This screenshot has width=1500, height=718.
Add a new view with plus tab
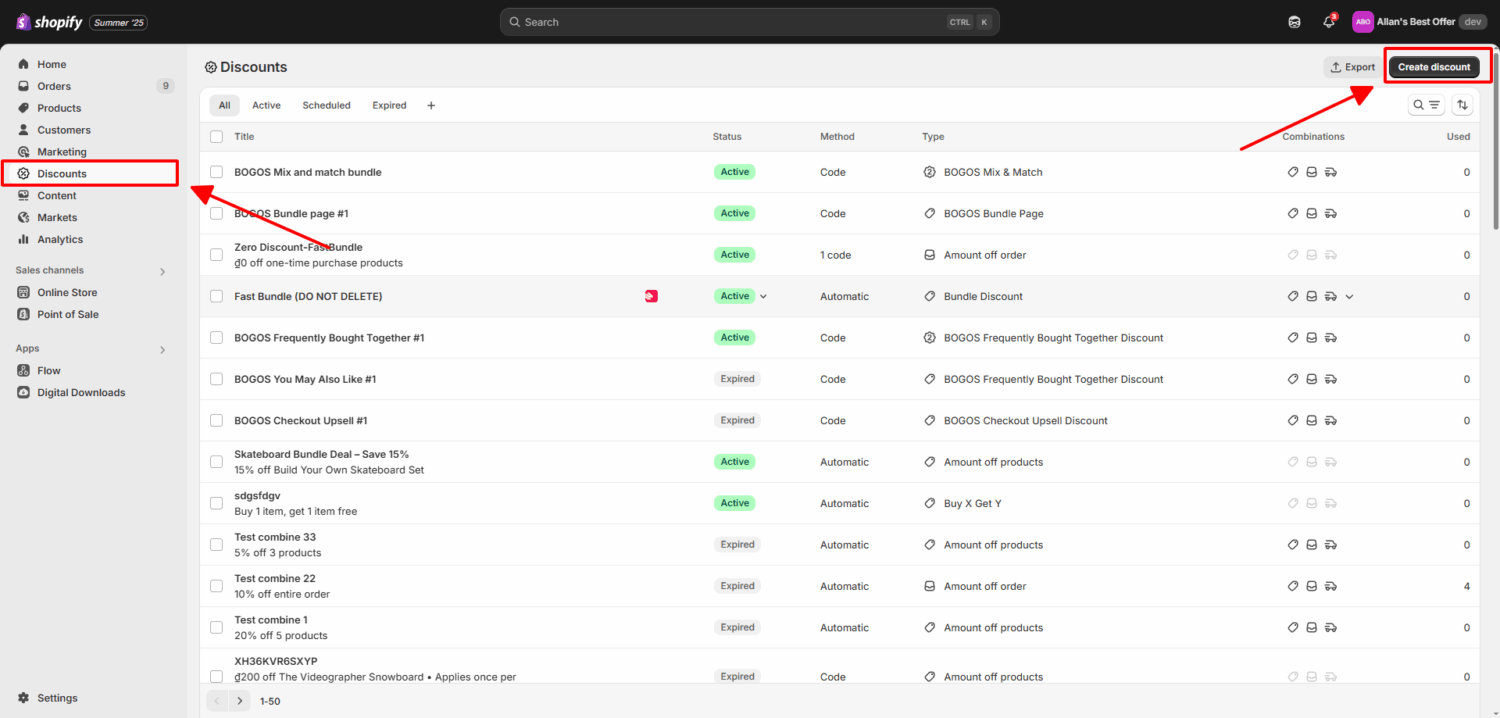pyautogui.click(x=431, y=105)
